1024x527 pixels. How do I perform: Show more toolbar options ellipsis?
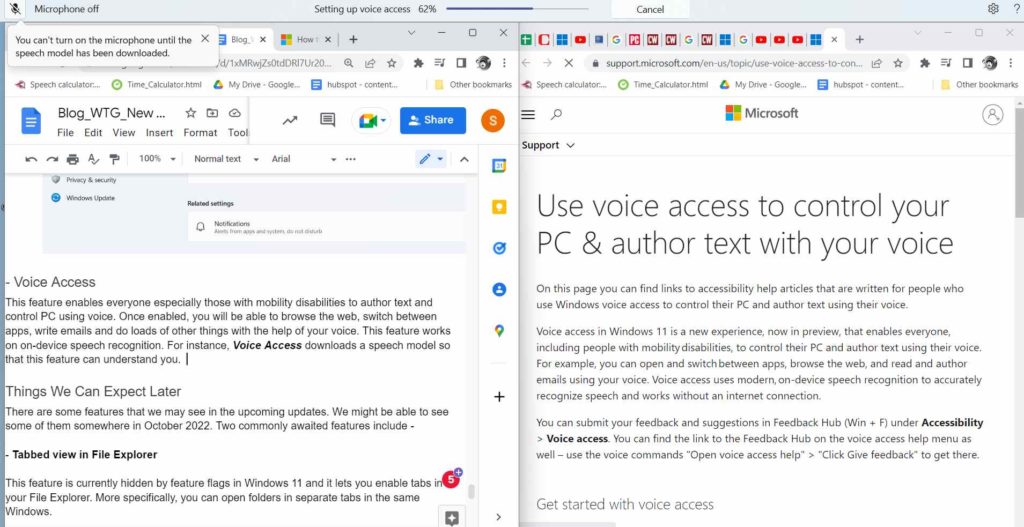(351, 159)
